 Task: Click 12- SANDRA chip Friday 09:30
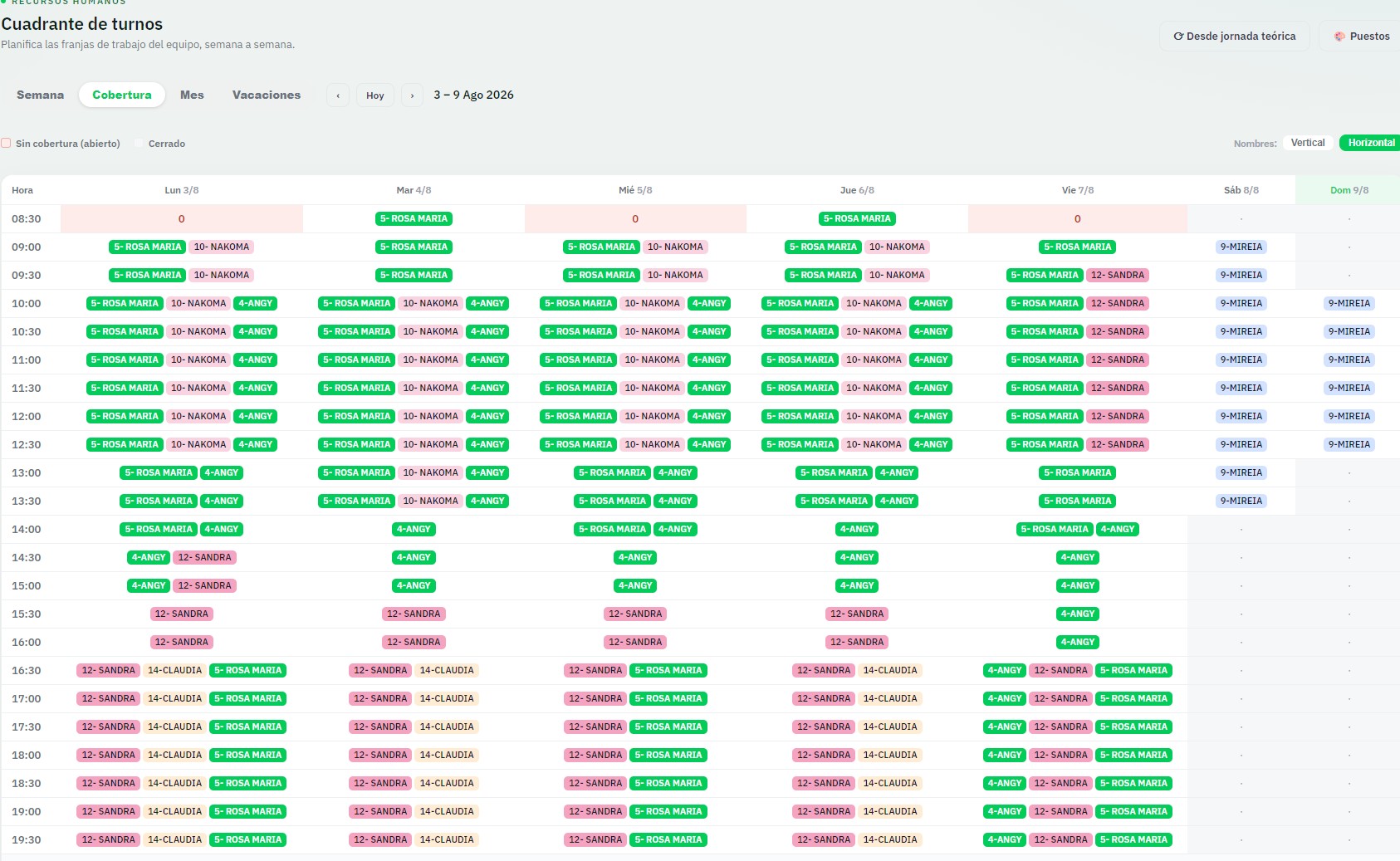[1118, 276]
